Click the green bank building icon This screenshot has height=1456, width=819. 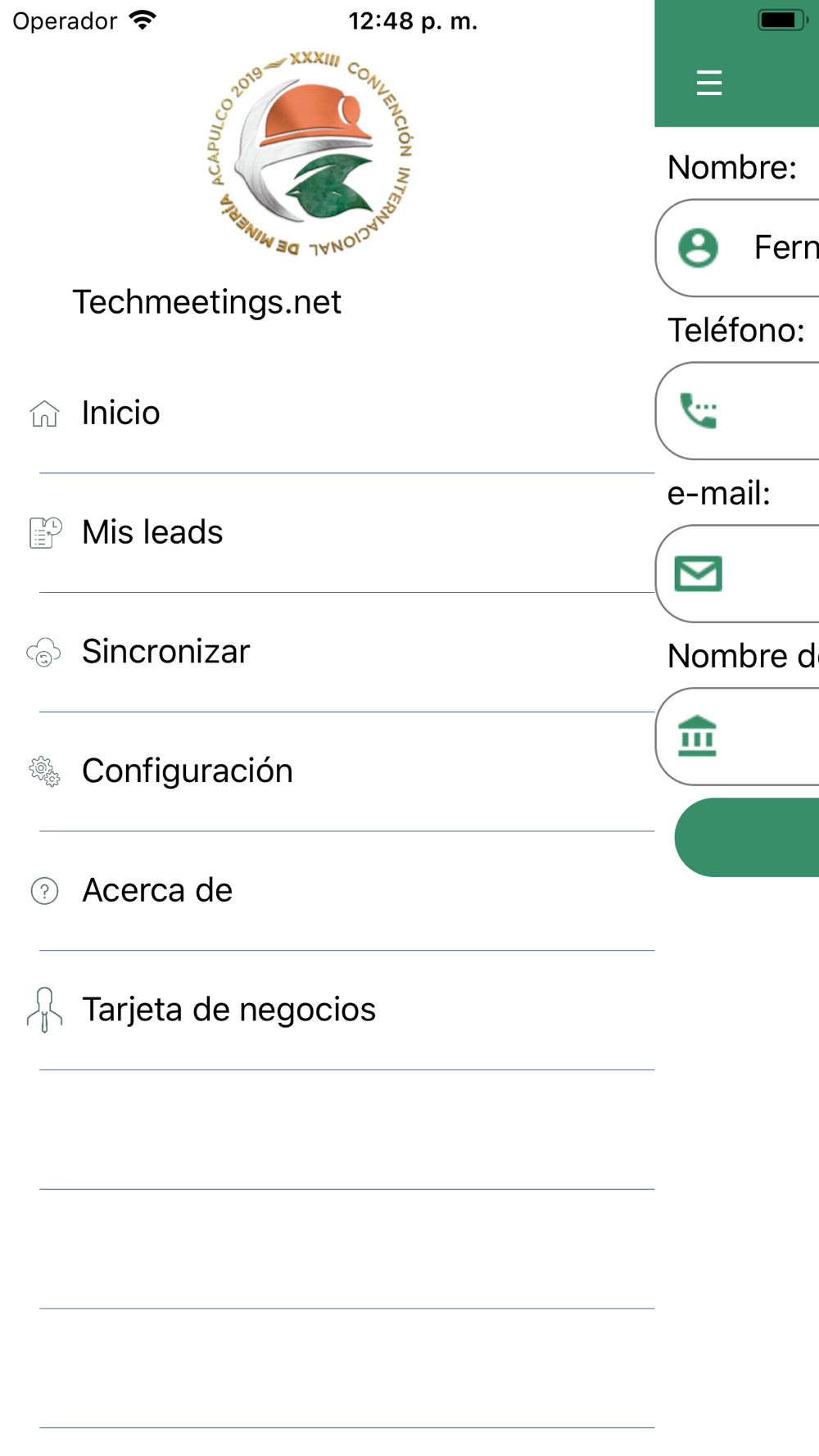pos(698,736)
